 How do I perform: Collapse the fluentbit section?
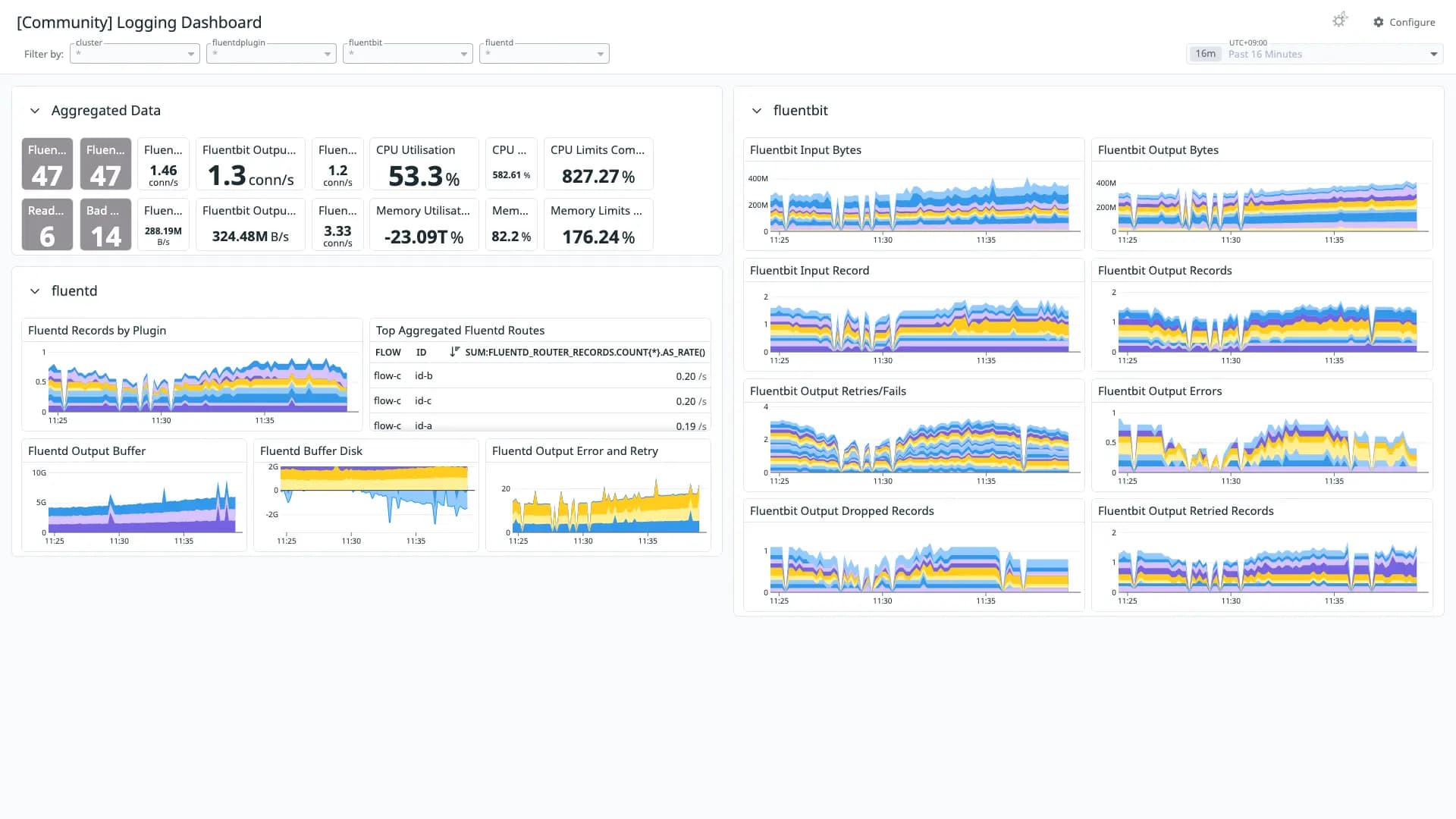(x=757, y=111)
